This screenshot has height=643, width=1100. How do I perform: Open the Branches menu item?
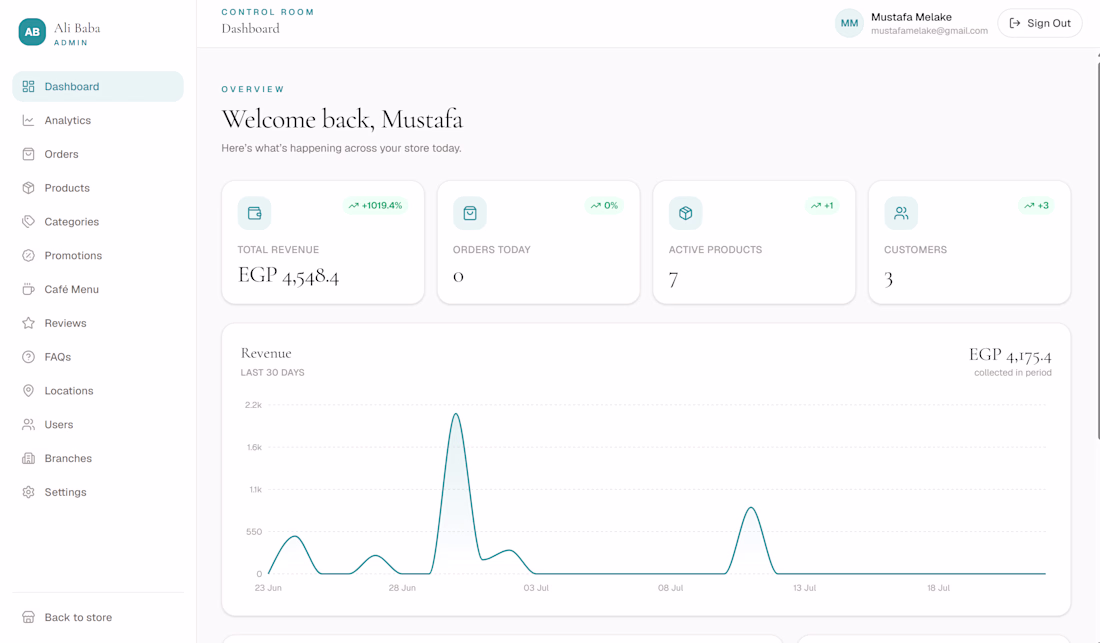coord(98,459)
